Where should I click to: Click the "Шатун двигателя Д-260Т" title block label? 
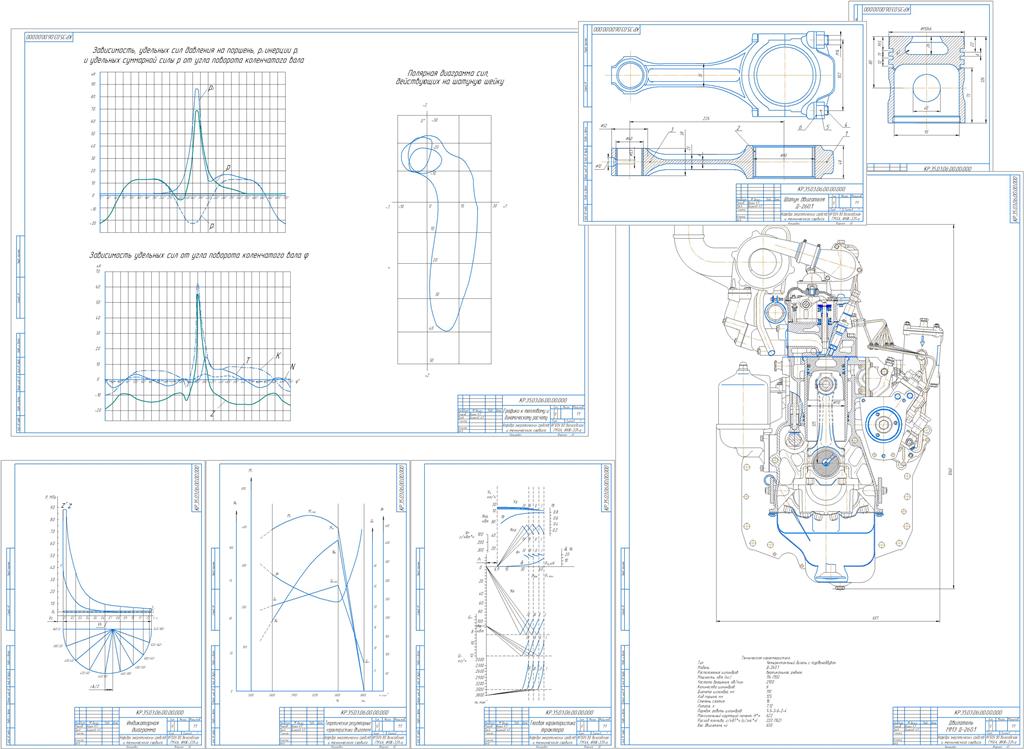pyautogui.click(x=805, y=201)
